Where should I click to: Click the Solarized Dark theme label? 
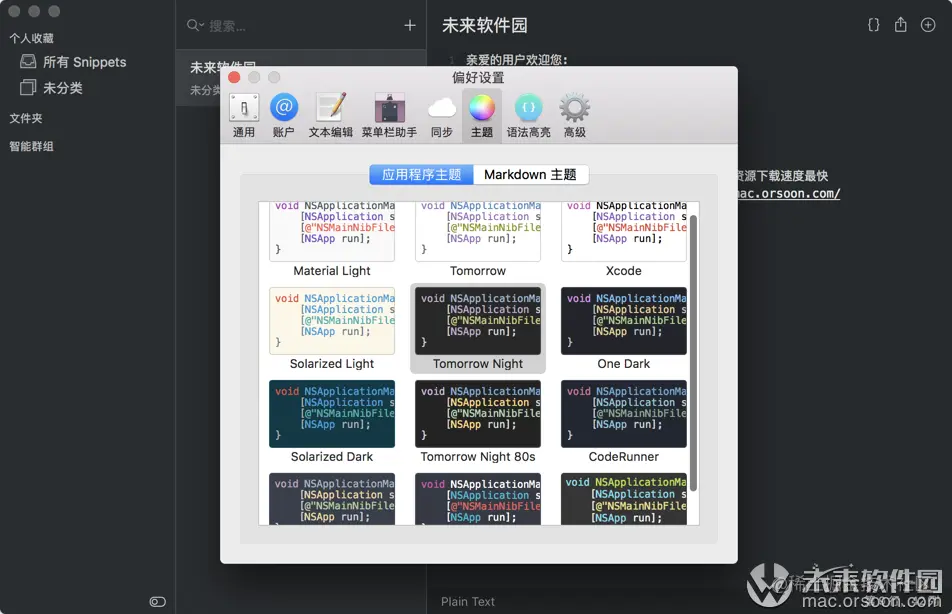pos(332,457)
